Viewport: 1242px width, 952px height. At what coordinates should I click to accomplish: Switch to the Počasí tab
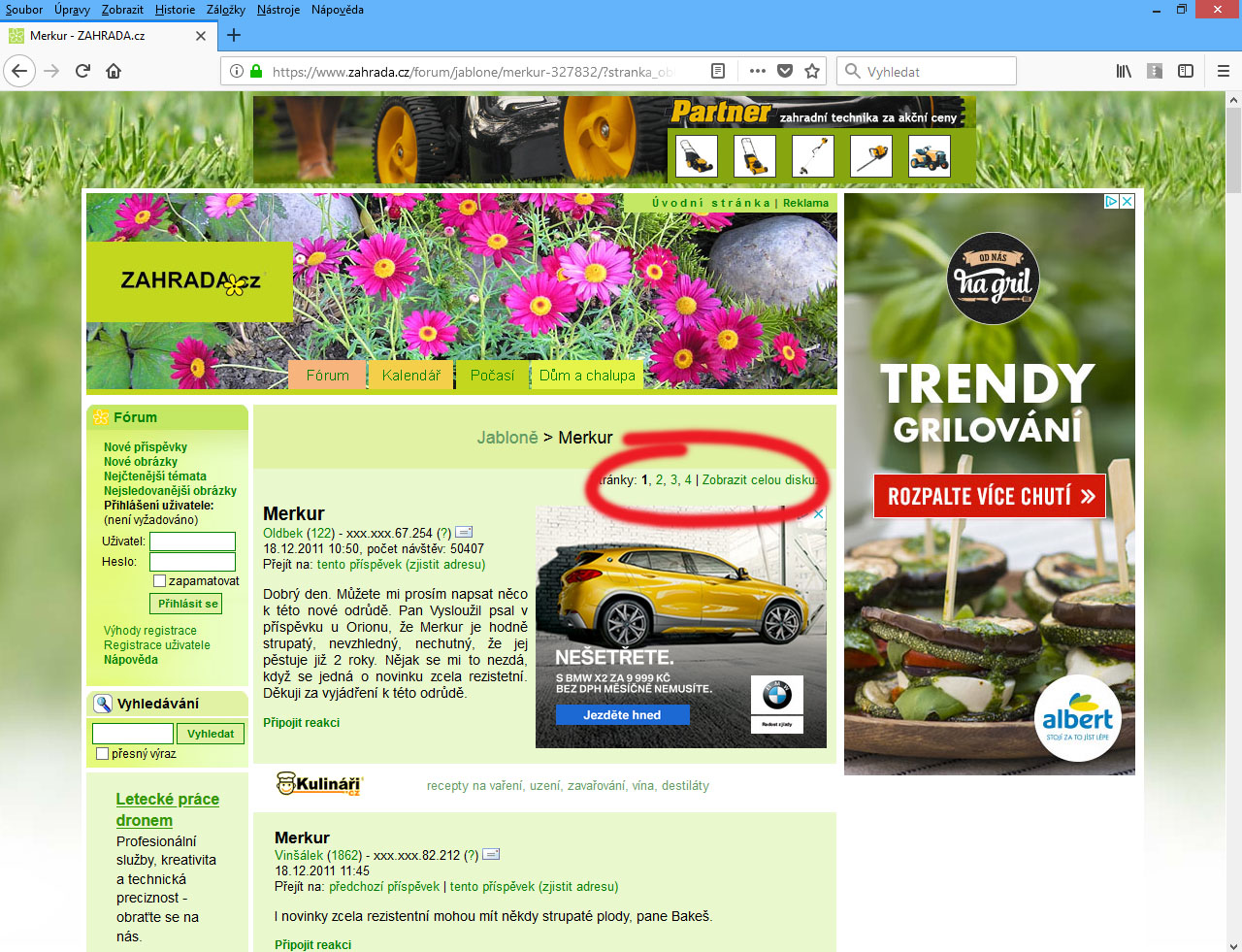[x=492, y=375]
